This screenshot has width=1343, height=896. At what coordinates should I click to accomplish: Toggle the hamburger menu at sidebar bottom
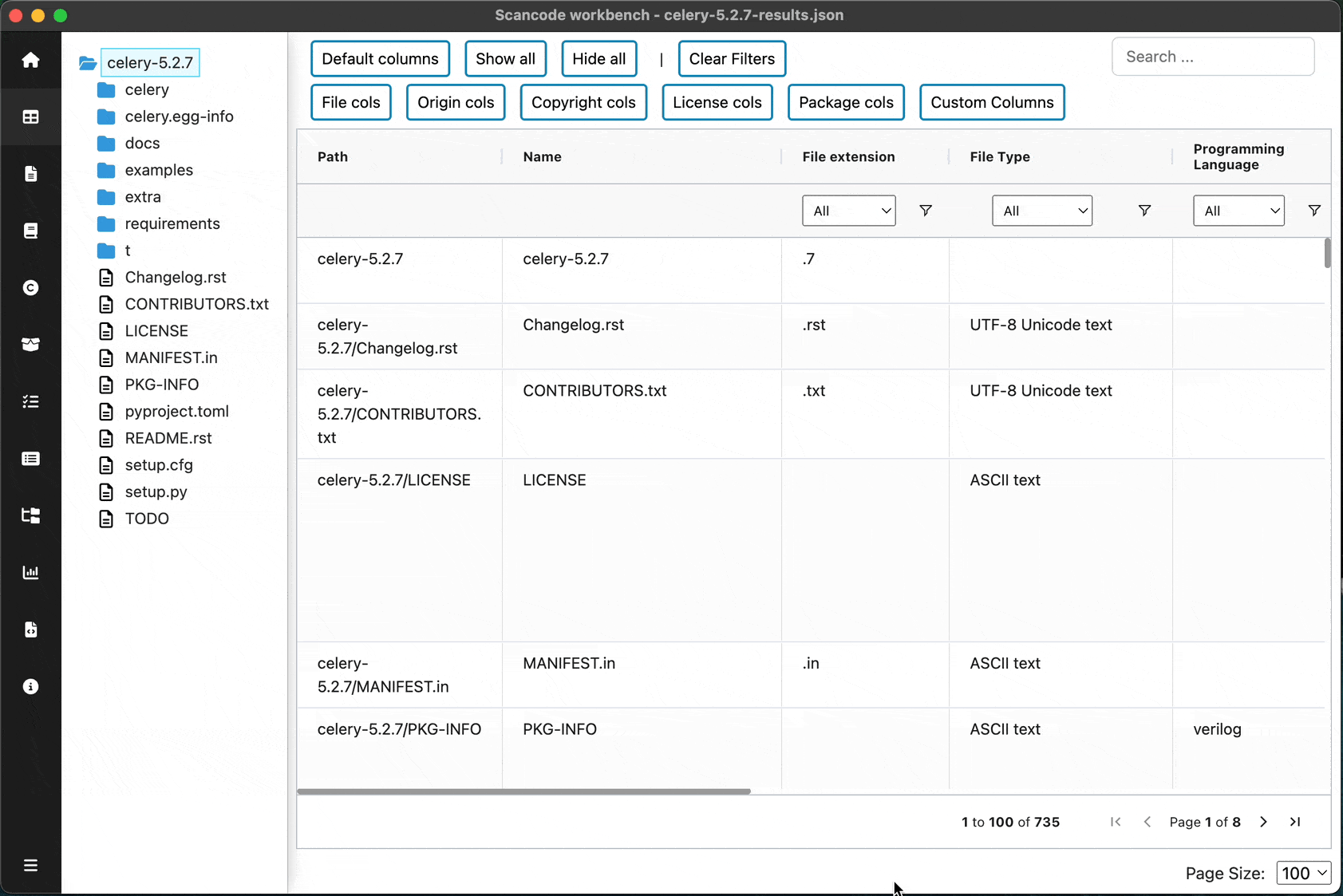pos(30,865)
